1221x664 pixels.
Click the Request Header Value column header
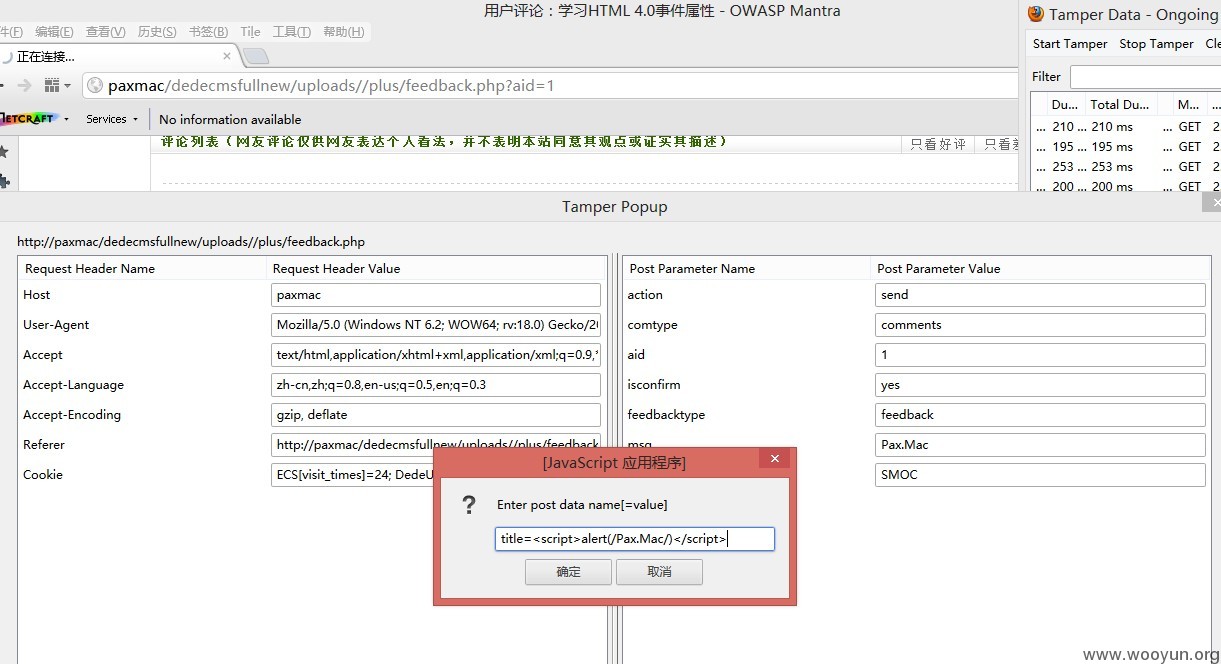pyautogui.click(x=437, y=268)
